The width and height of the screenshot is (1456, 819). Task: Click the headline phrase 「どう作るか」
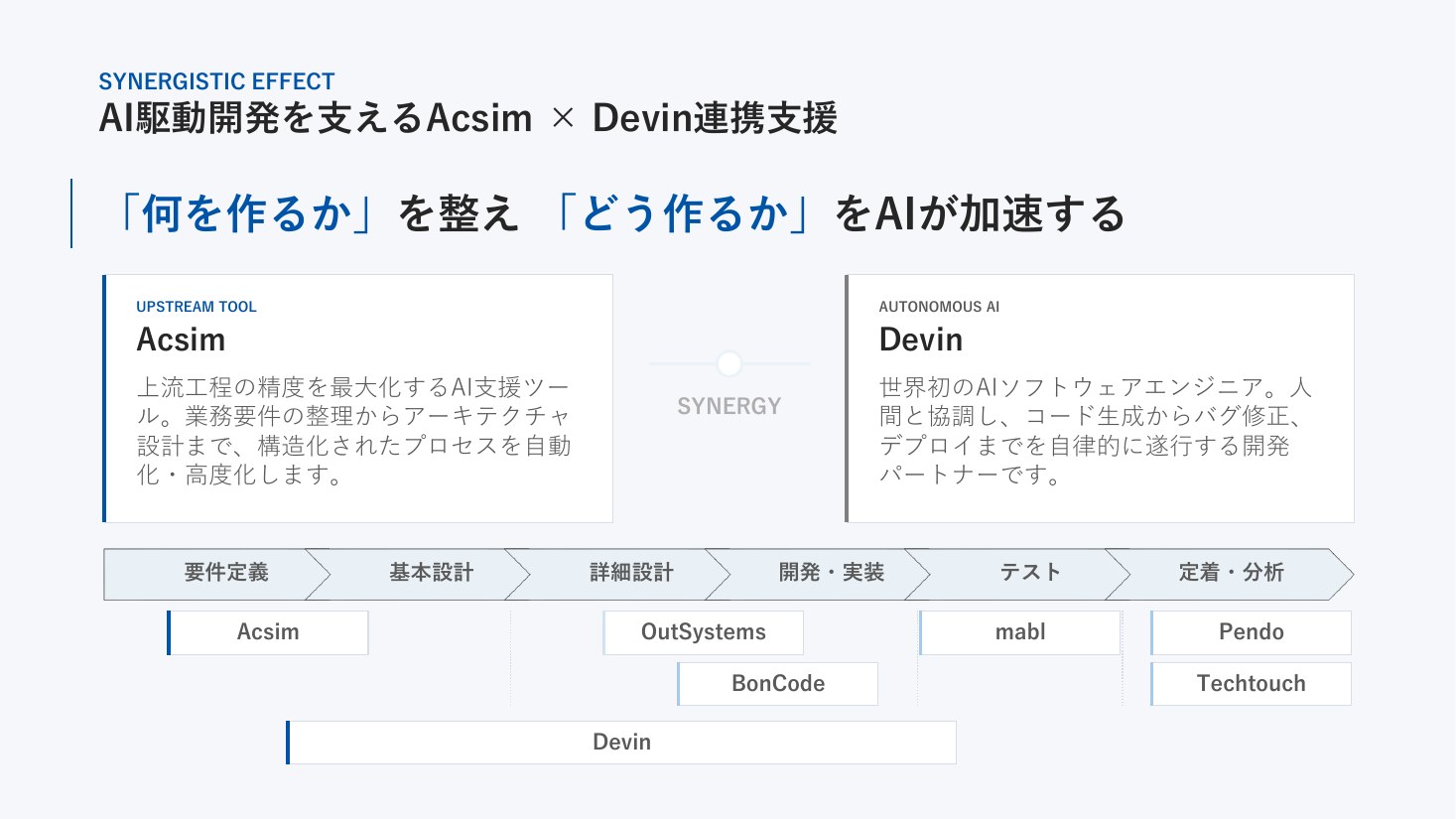[684, 213]
